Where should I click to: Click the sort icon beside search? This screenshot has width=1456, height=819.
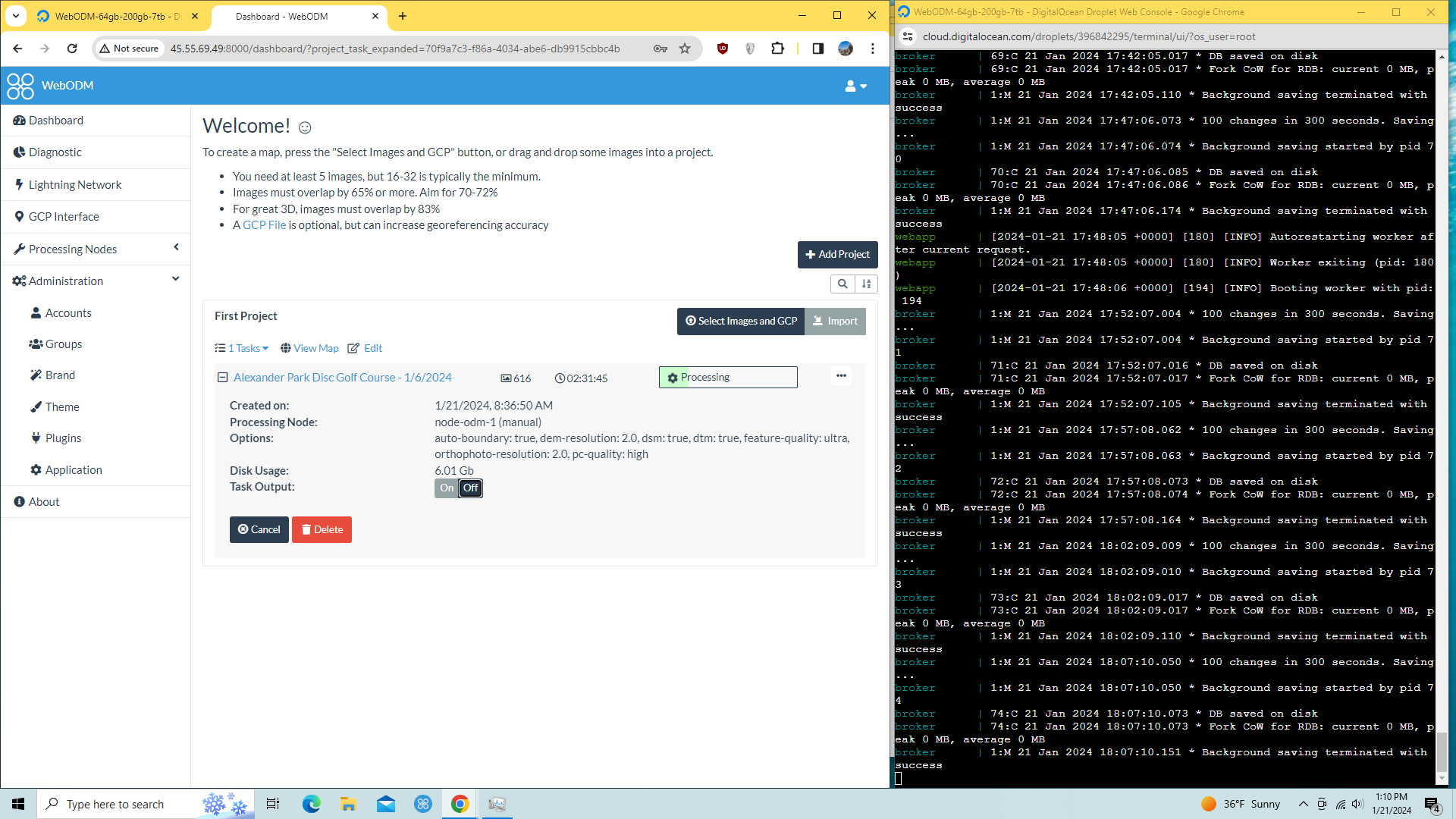point(866,284)
